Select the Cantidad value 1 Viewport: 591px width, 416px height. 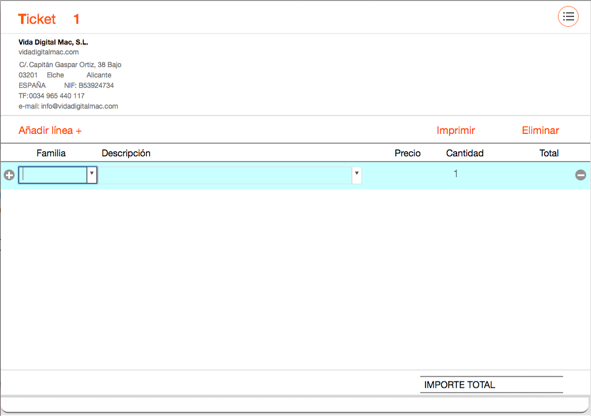(x=456, y=174)
